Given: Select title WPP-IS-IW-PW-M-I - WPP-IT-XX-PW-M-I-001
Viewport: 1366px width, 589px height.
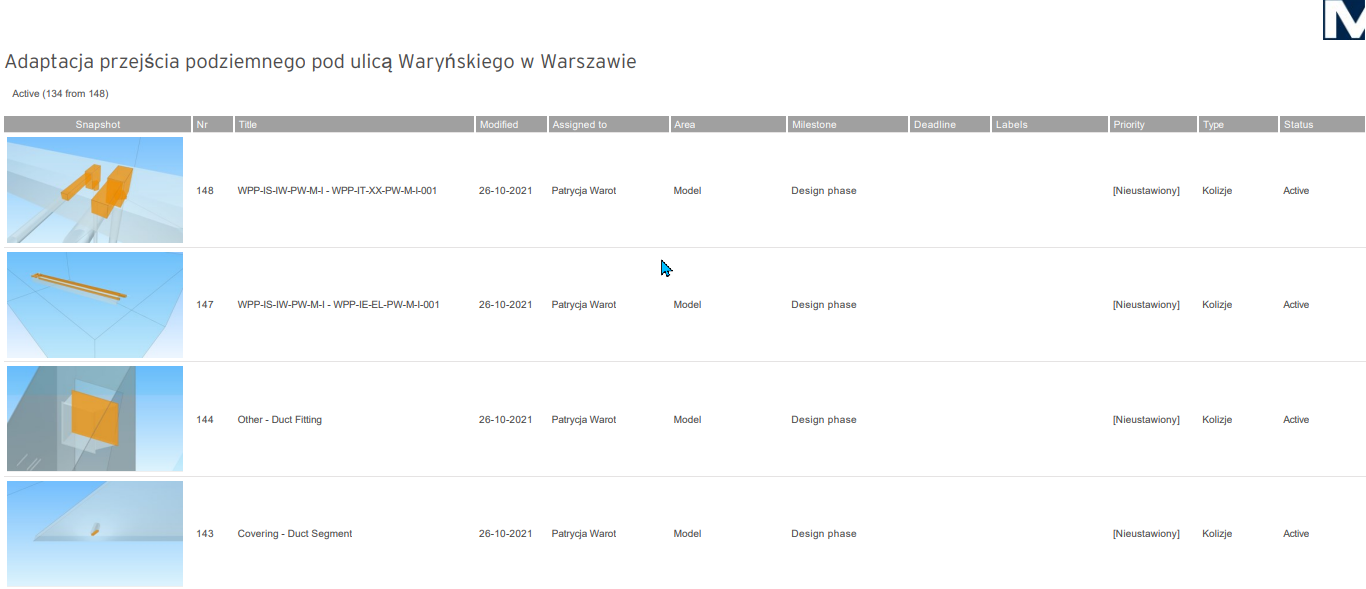Looking at the screenshot, I should pyautogui.click(x=337, y=190).
